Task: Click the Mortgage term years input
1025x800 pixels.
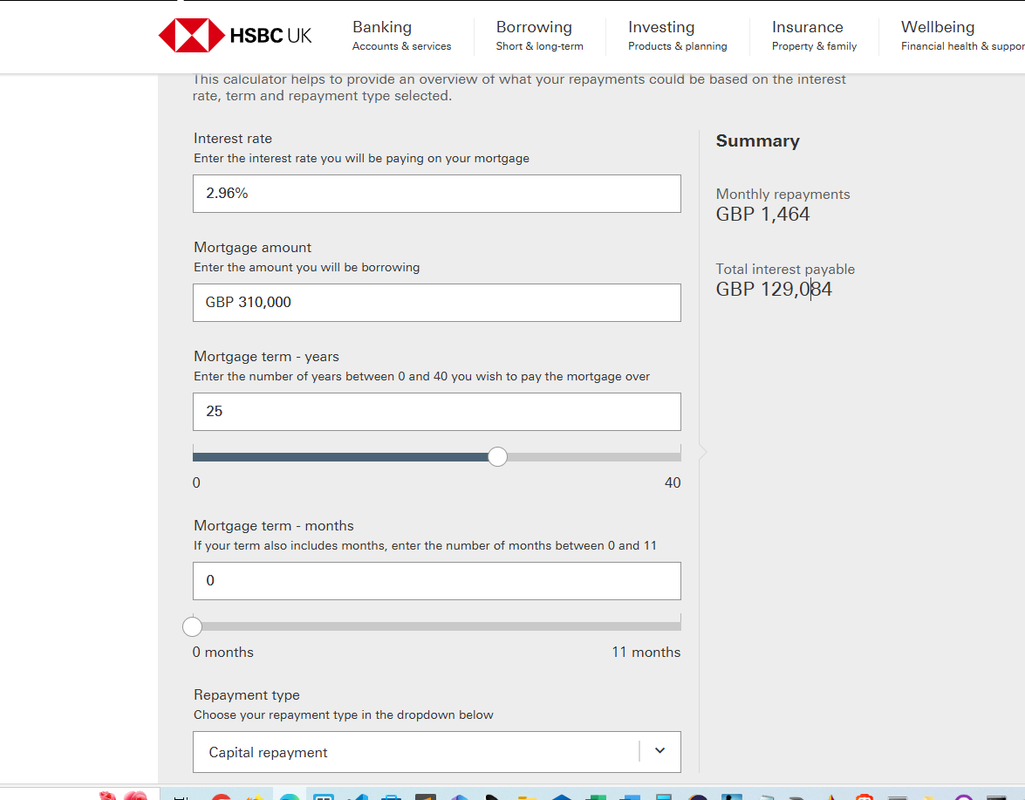Action: tap(437, 412)
